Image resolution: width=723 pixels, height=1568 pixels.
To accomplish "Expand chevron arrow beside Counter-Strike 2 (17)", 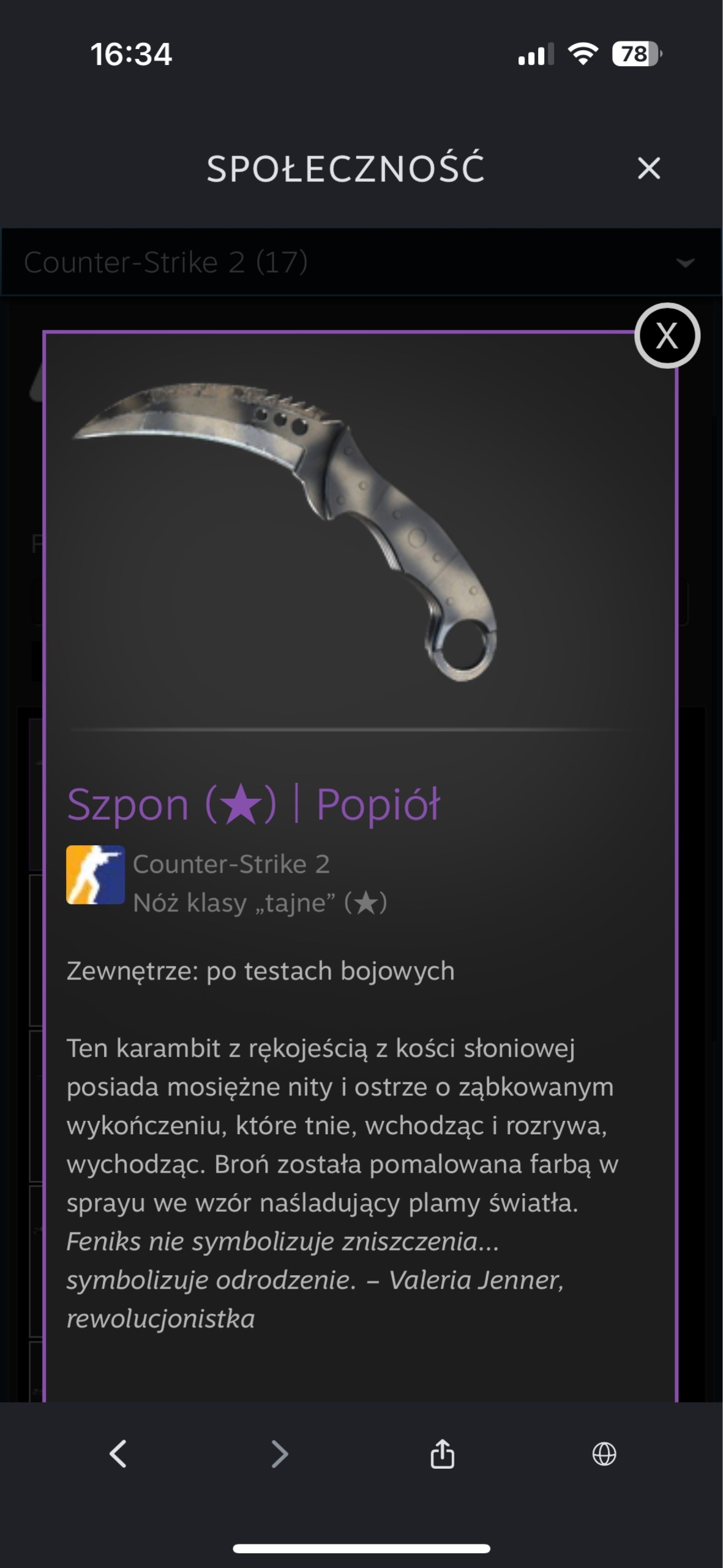I will (x=684, y=263).
